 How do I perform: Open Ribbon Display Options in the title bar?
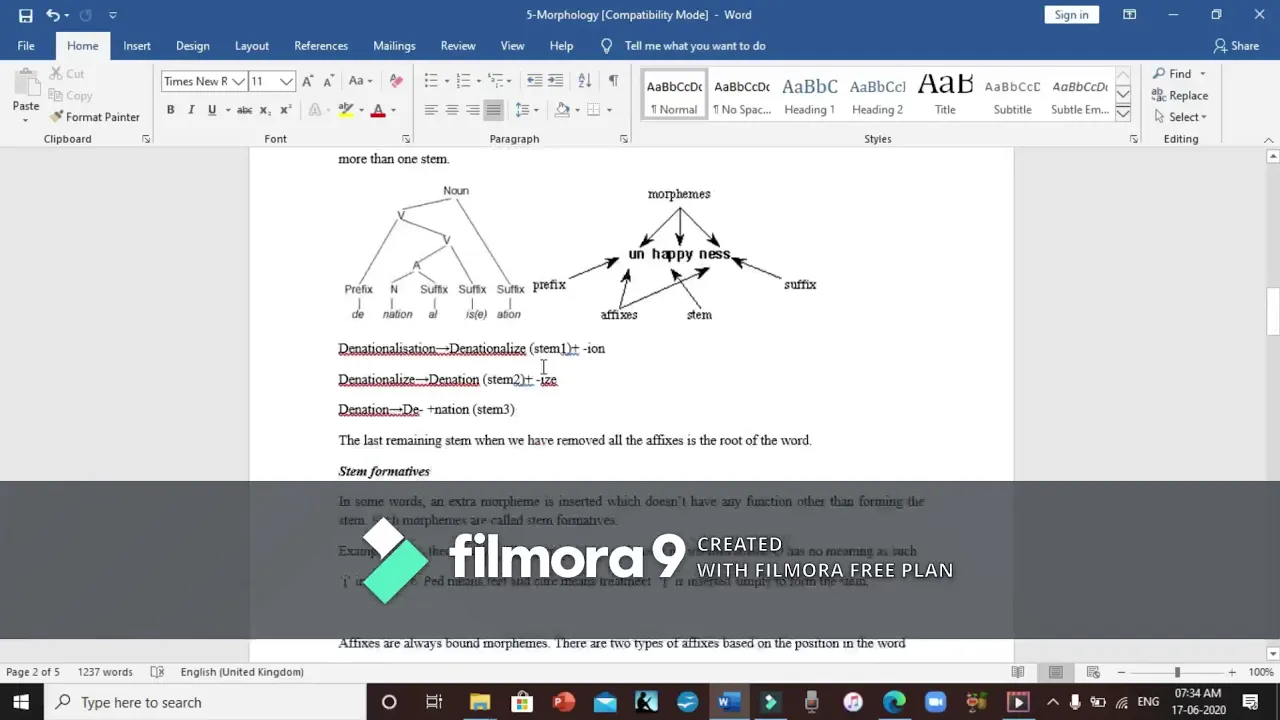click(x=1129, y=15)
